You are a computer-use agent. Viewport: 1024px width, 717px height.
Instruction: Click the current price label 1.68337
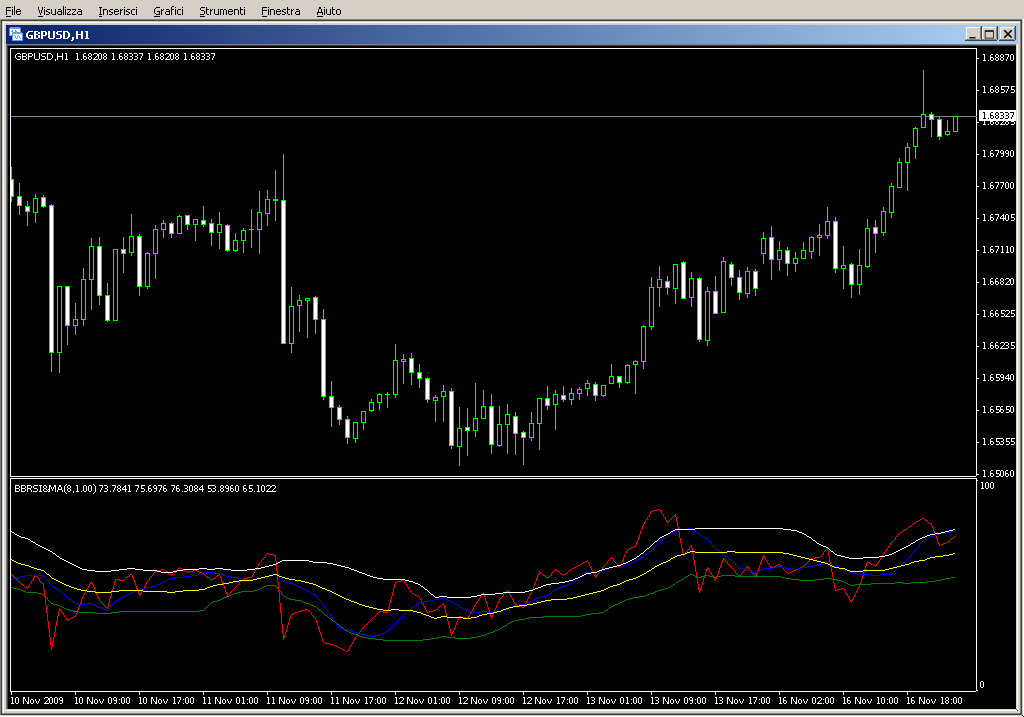998,116
